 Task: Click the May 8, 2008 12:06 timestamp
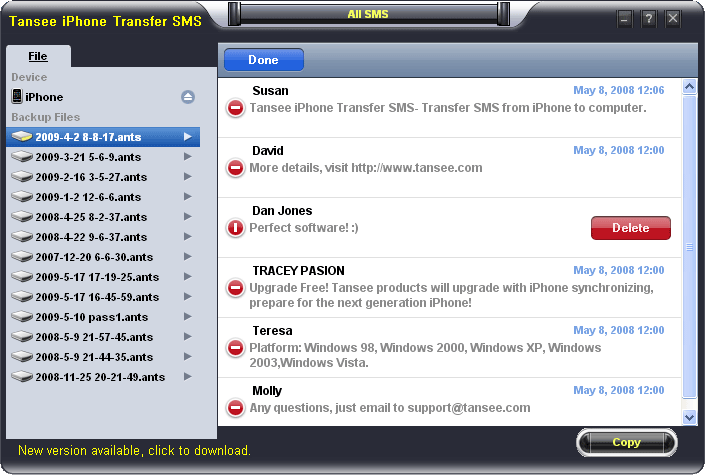click(618, 90)
